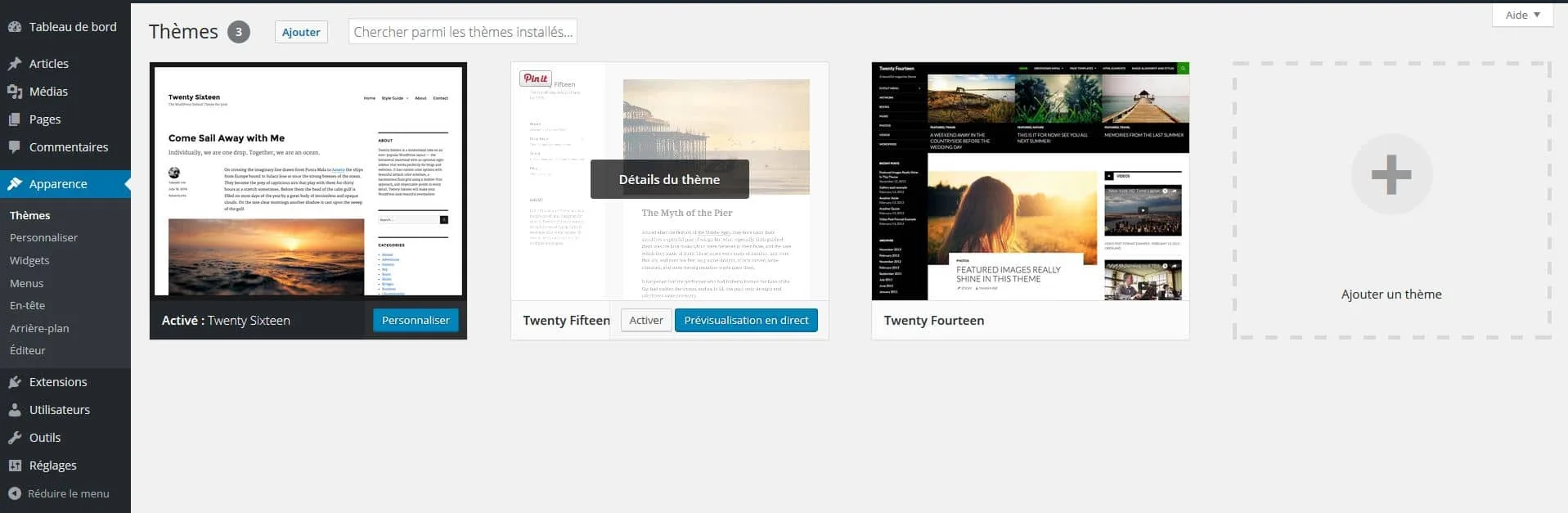Click the Pages icon in sidebar
Image resolution: width=1568 pixels, height=513 pixels.
[x=15, y=119]
